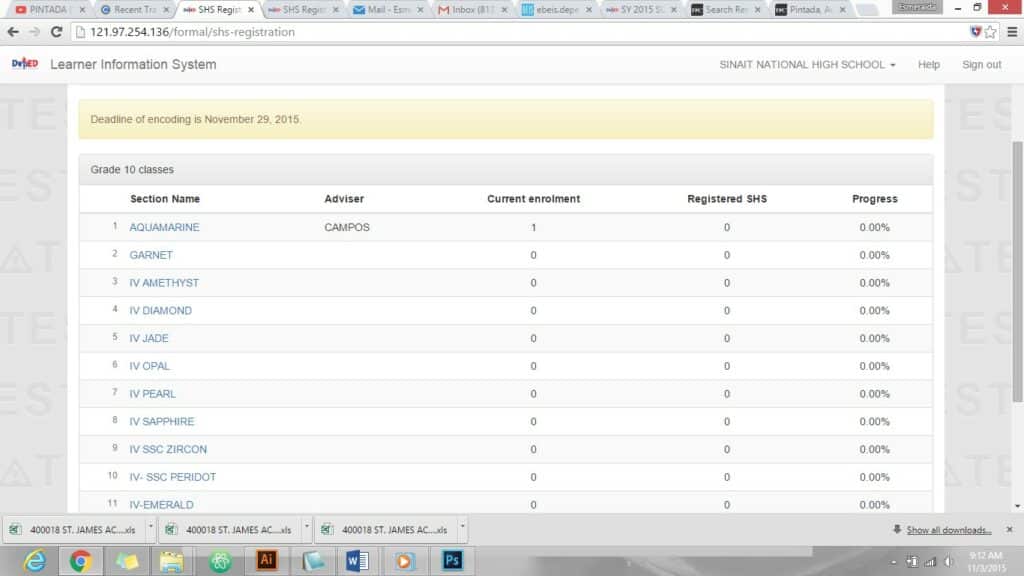Switch to the Gmail Inbox tab
Image resolution: width=1024 pixels, height=576 pixels.
[470, 10]
